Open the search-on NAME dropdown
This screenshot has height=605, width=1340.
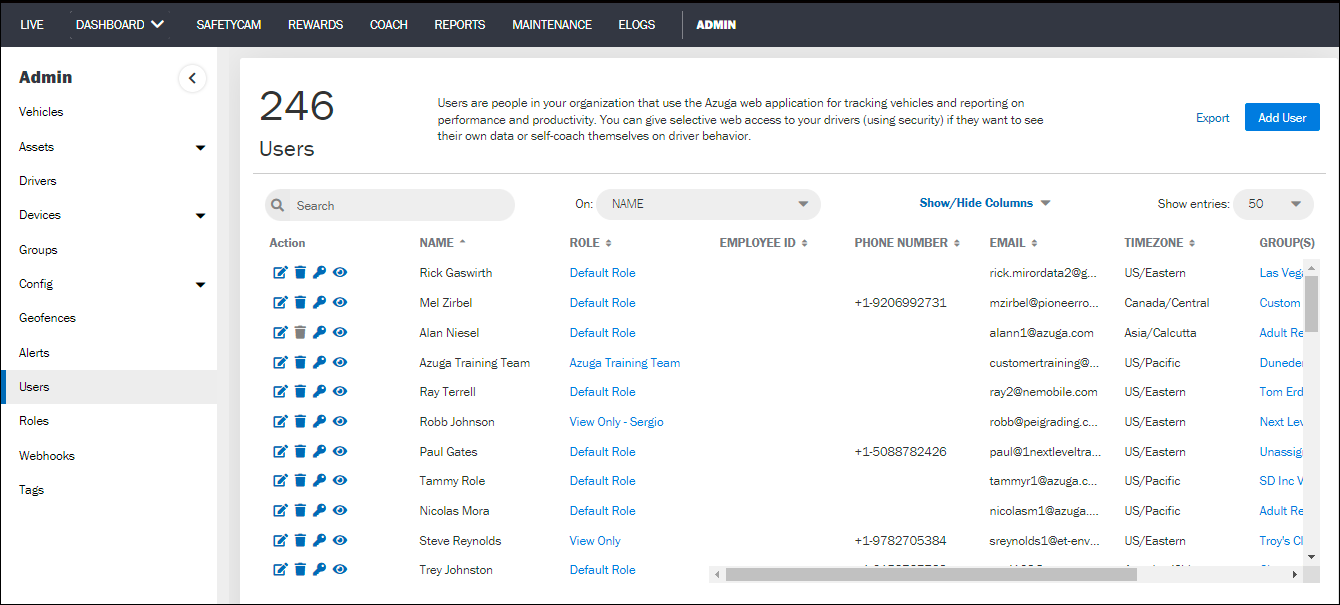point(708,204)
